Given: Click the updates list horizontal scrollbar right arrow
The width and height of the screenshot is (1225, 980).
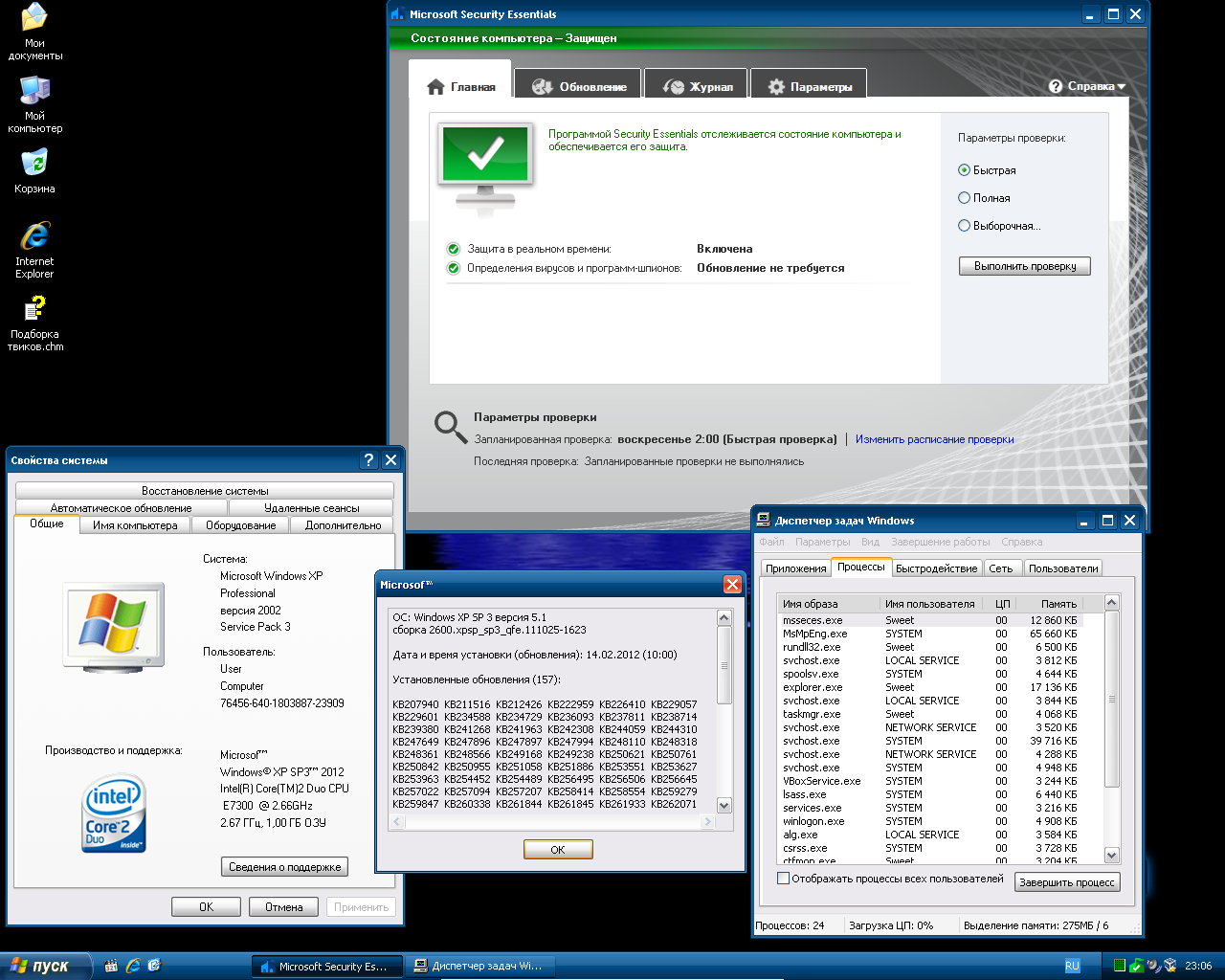Looking at the screenshot, I should pyautogui.click(x=708, y=821).
